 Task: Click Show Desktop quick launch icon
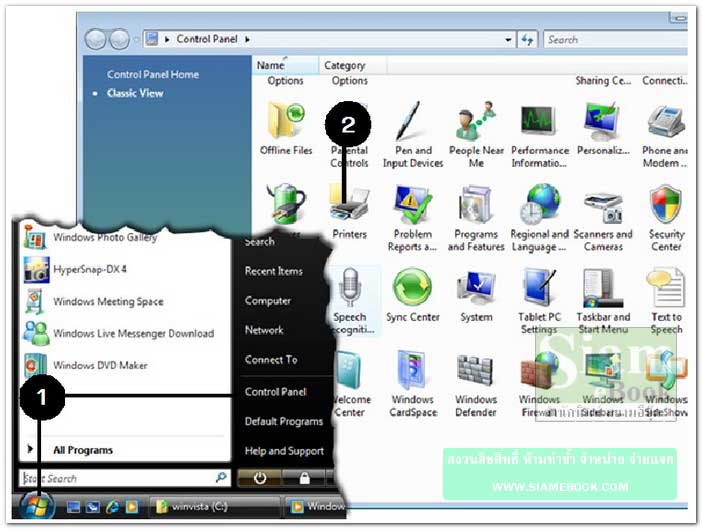click(x=73, y=507)
